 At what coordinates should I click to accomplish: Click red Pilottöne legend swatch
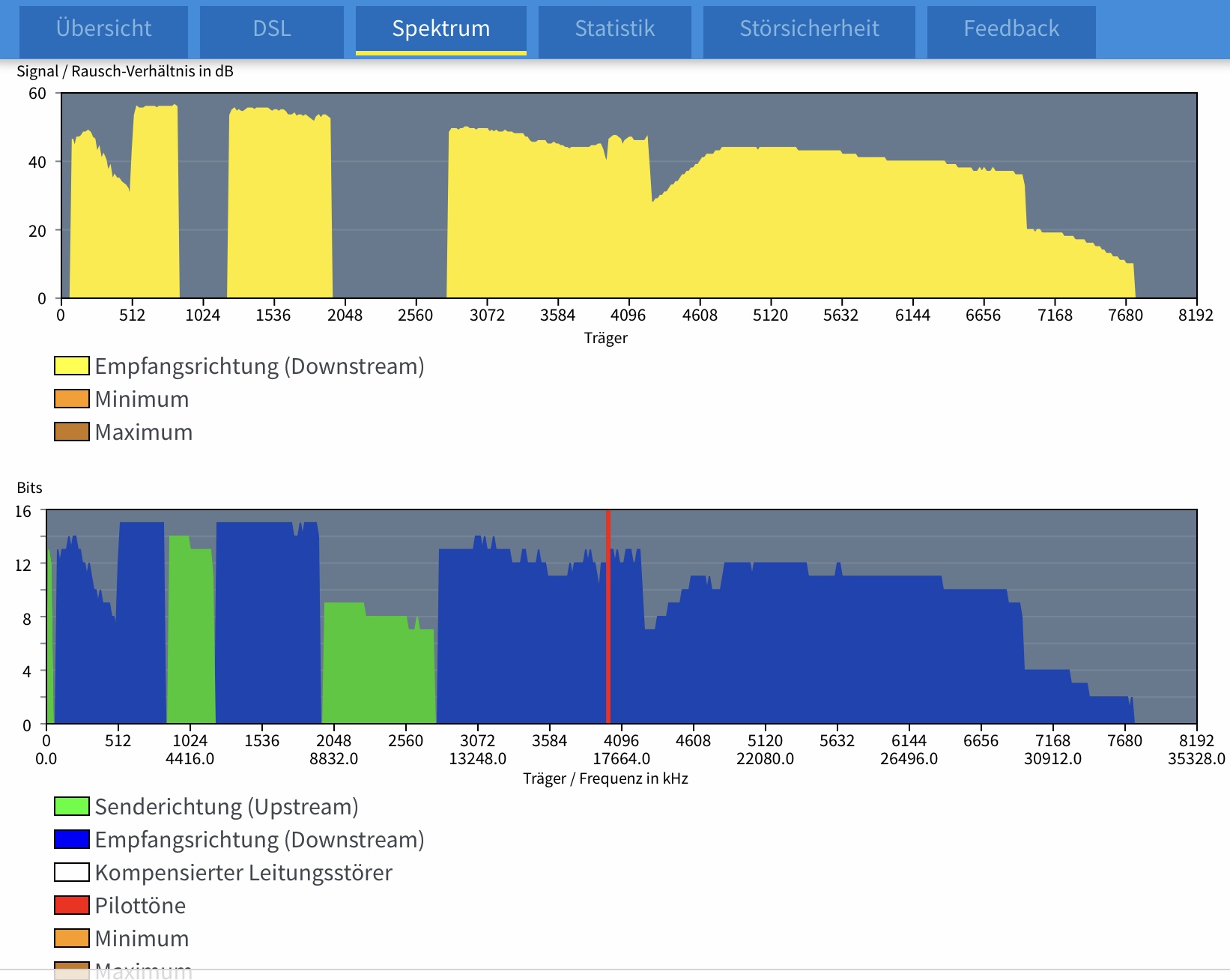click(x=72, y=905)
